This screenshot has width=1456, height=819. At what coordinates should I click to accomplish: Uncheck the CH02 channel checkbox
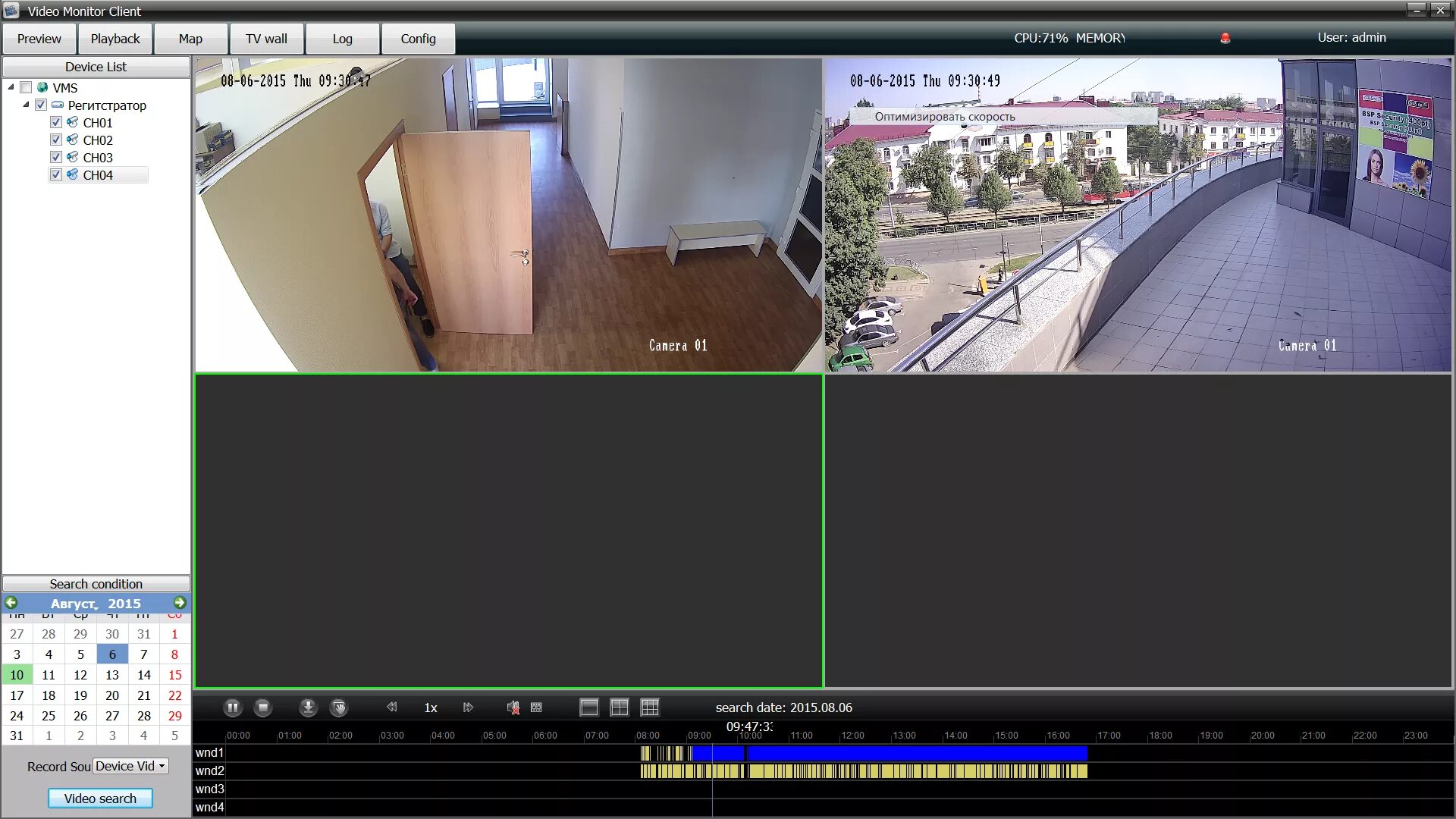click(56, 140)
